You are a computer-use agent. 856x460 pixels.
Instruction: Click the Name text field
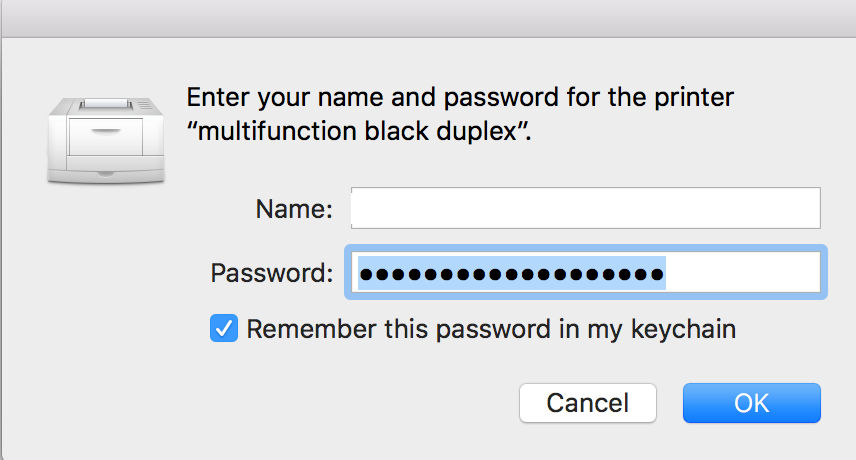pyautogui.click(x=585, y=209)
